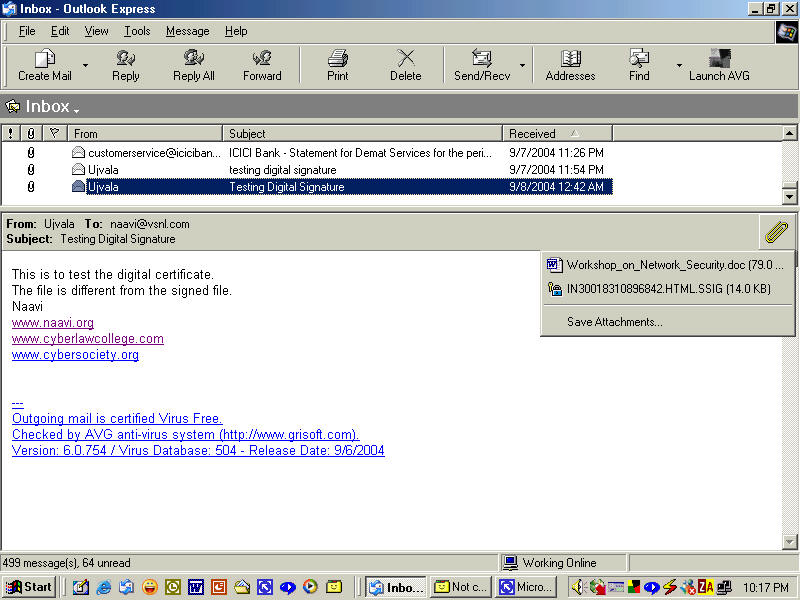Image resolution: width=800 pixels, height=600 pixels.
Task: Open the Windows Start menu
Action: pyautogui.click(x=30, y=587)
